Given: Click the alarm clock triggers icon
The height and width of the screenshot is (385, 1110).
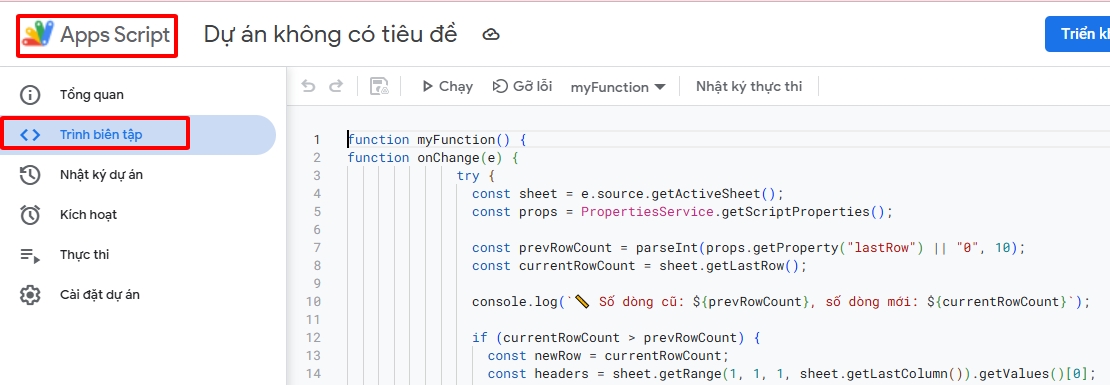Looking at the screenshot, I should (30, 215).
